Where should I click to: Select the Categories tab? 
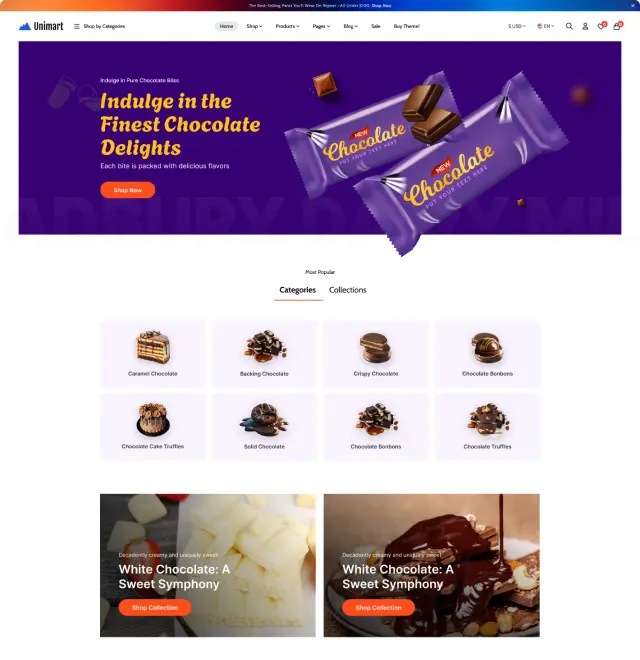coord(298,290)
